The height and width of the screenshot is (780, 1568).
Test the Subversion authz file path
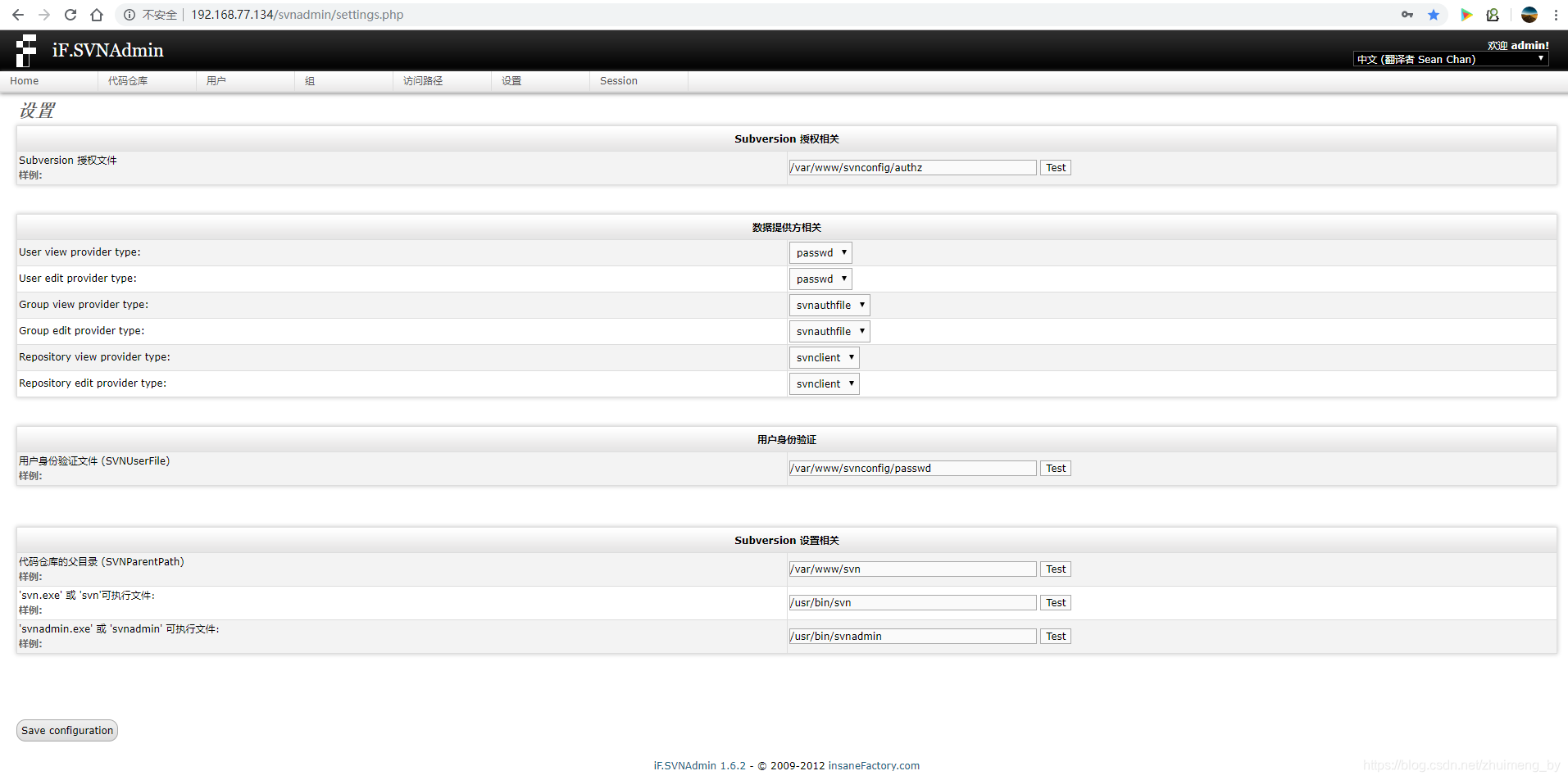(1055, 167)
